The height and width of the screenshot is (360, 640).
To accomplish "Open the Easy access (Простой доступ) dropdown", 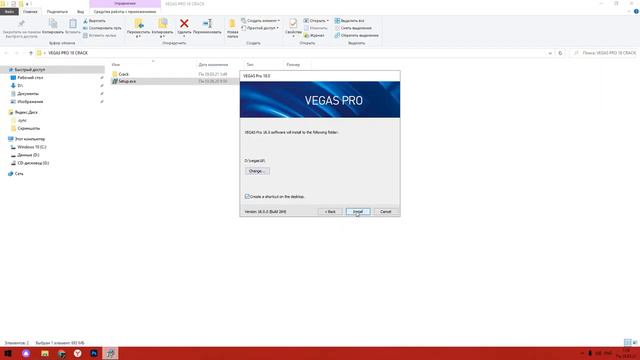I will [x=260, y=28].
